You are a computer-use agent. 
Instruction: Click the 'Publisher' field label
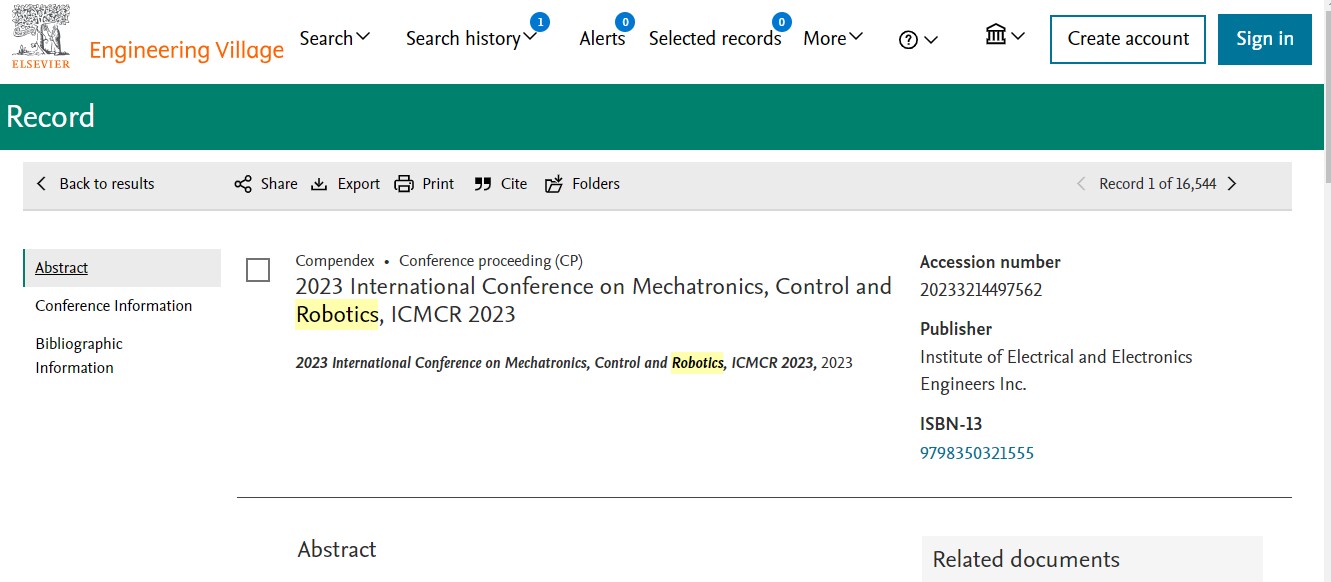956,329
